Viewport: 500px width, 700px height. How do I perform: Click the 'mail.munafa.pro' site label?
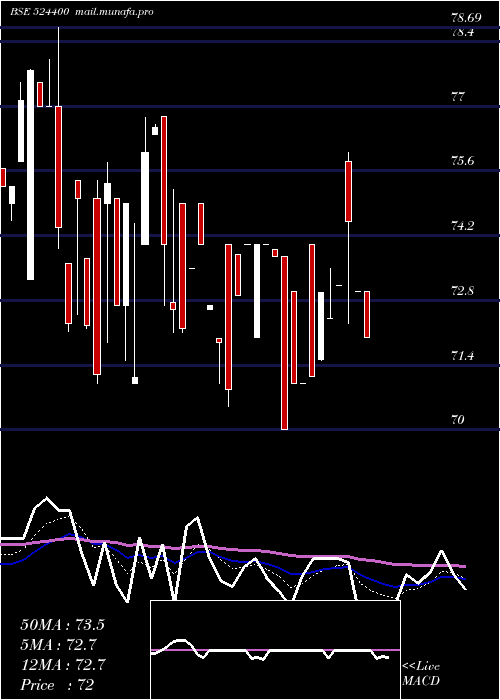[113, 12]
